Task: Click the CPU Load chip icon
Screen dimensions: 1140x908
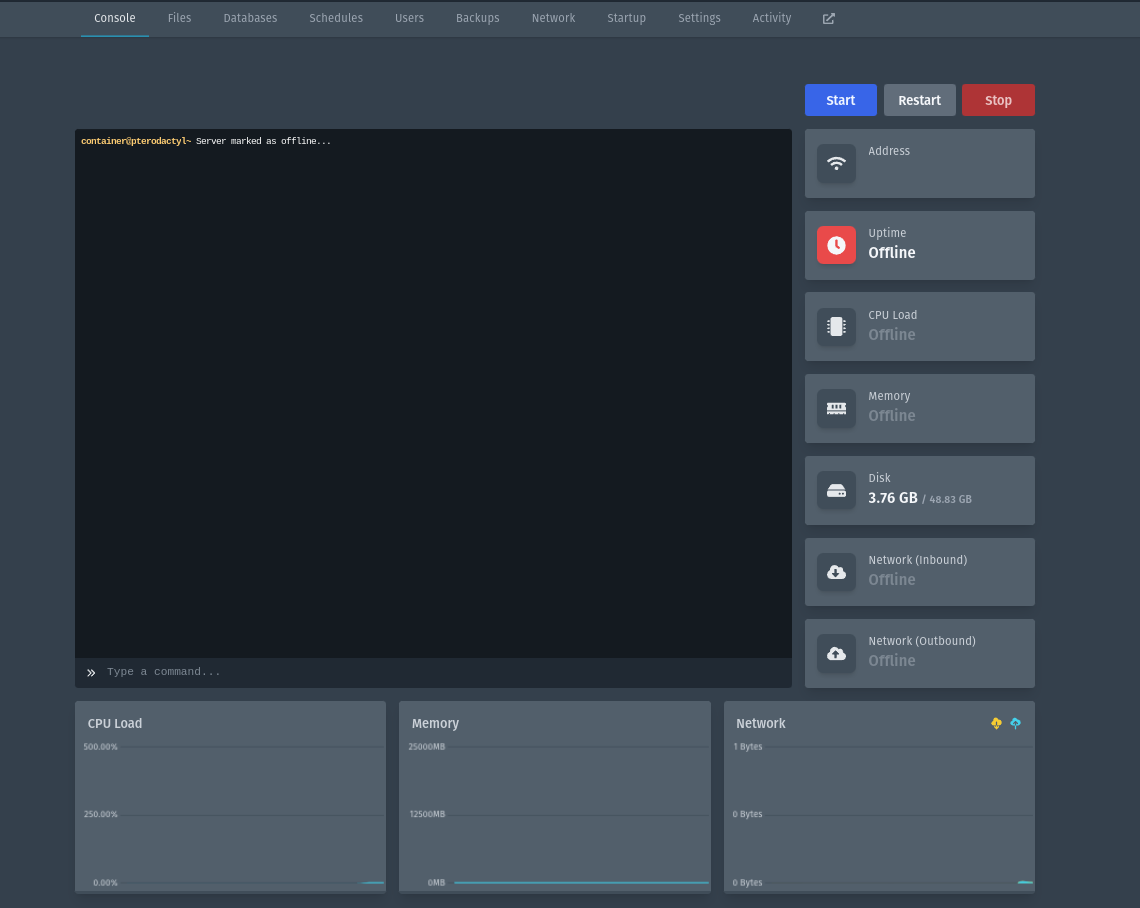Action: (836, 326)
